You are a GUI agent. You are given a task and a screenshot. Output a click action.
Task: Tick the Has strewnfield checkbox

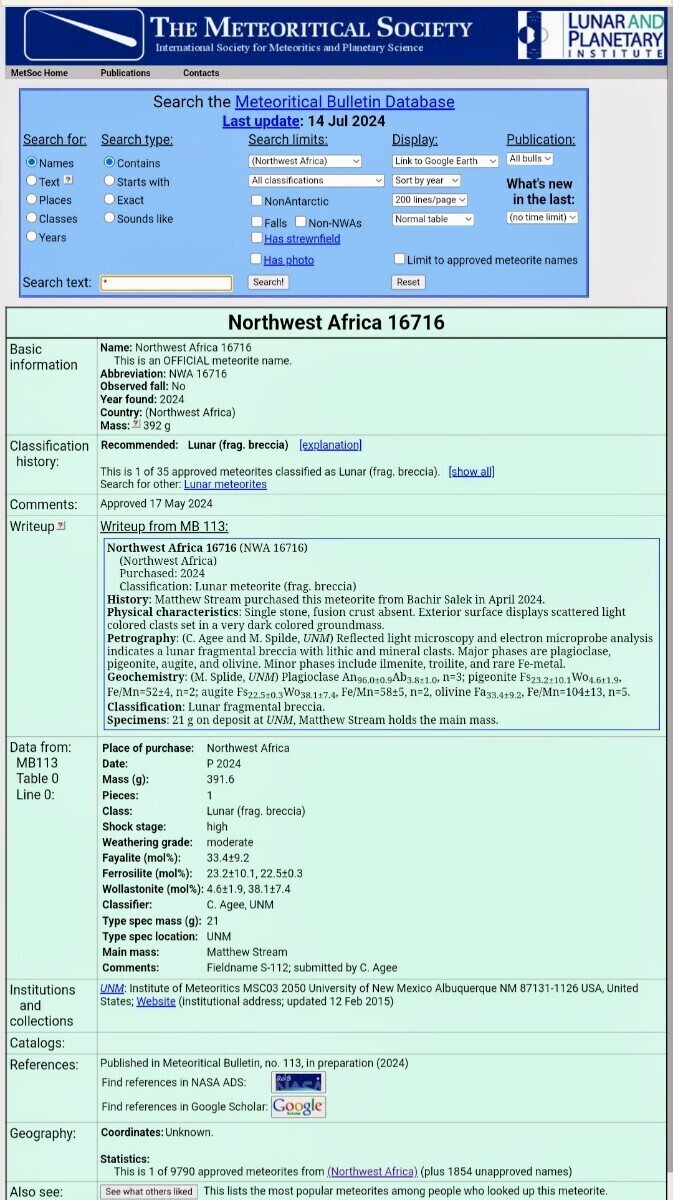click(x=257, y=239)
